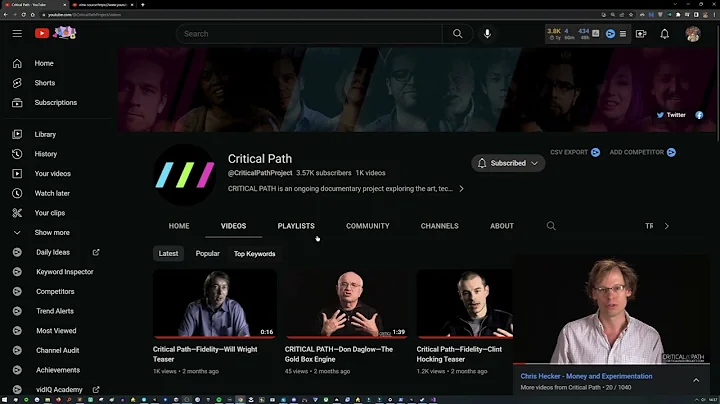Switch to the PLAYLISTS tab
The width and height of the screenshot is (720, 404).
pos(296,226)
